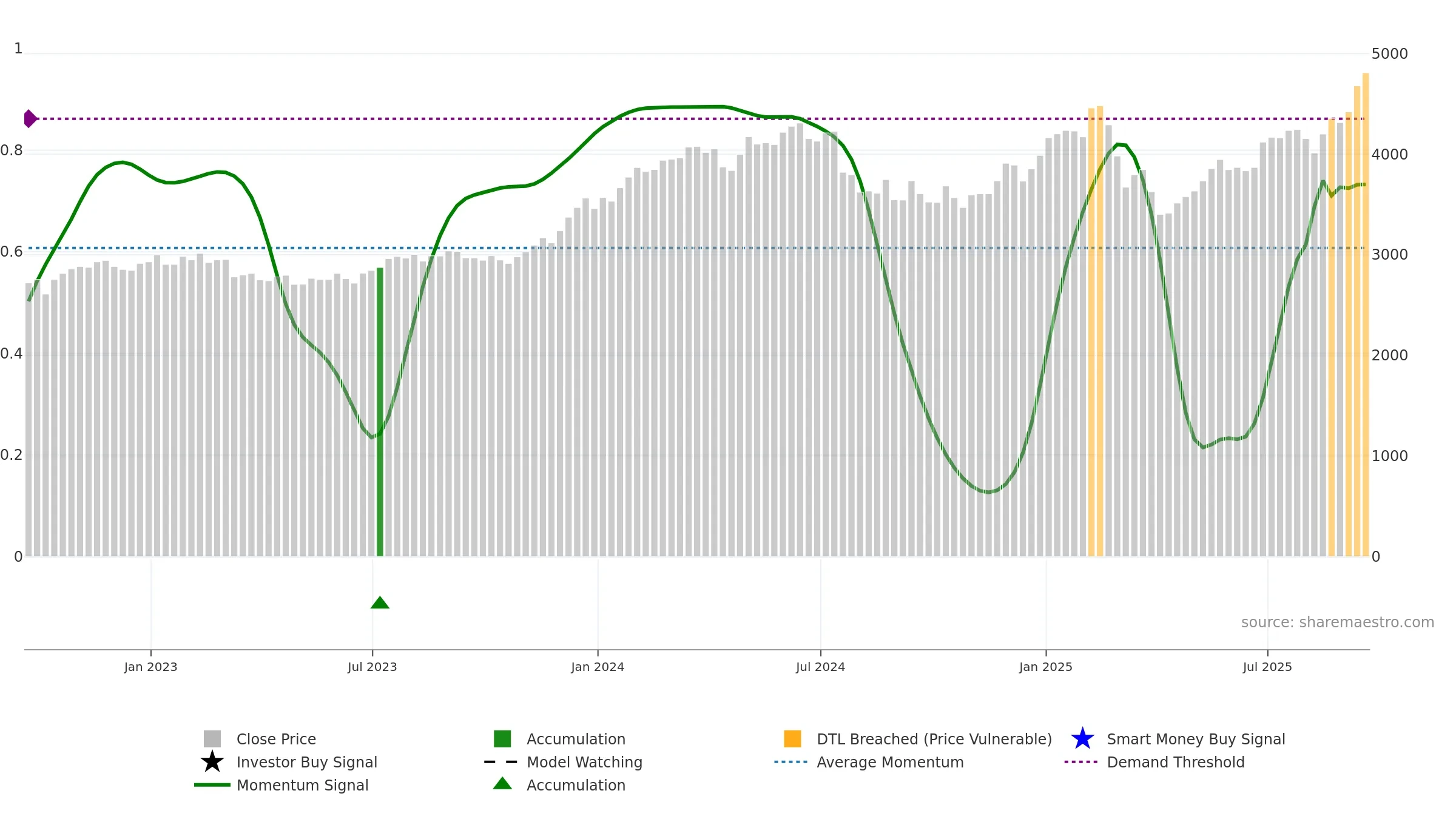Click the purple diamond on Demand Threshold line
The image size is (1456, 819).
click(x=30, y=119)
